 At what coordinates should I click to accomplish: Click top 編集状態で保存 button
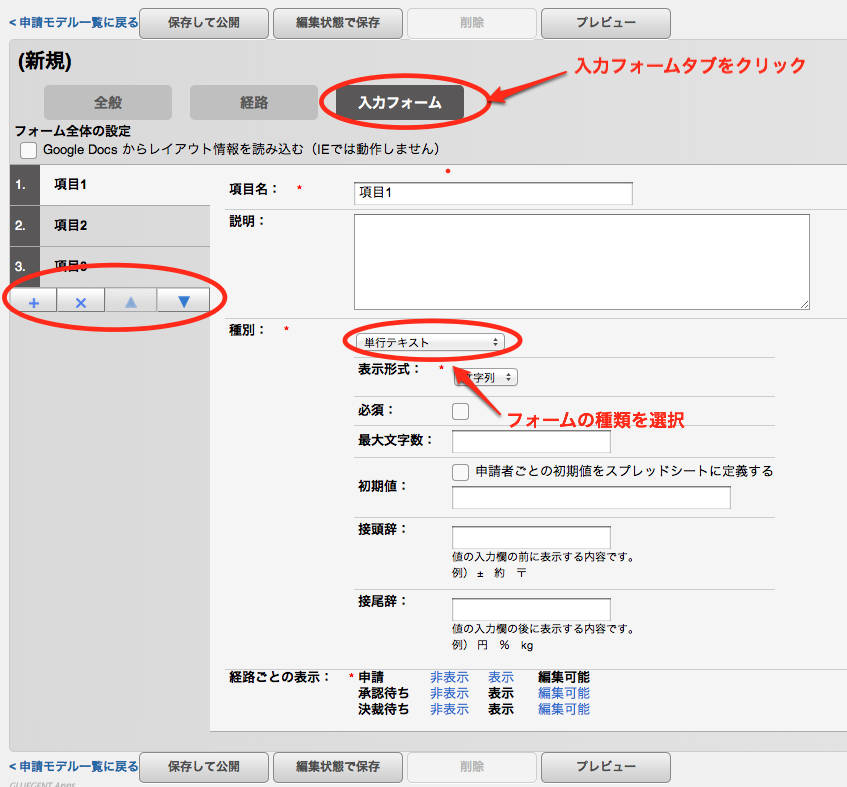338,22
